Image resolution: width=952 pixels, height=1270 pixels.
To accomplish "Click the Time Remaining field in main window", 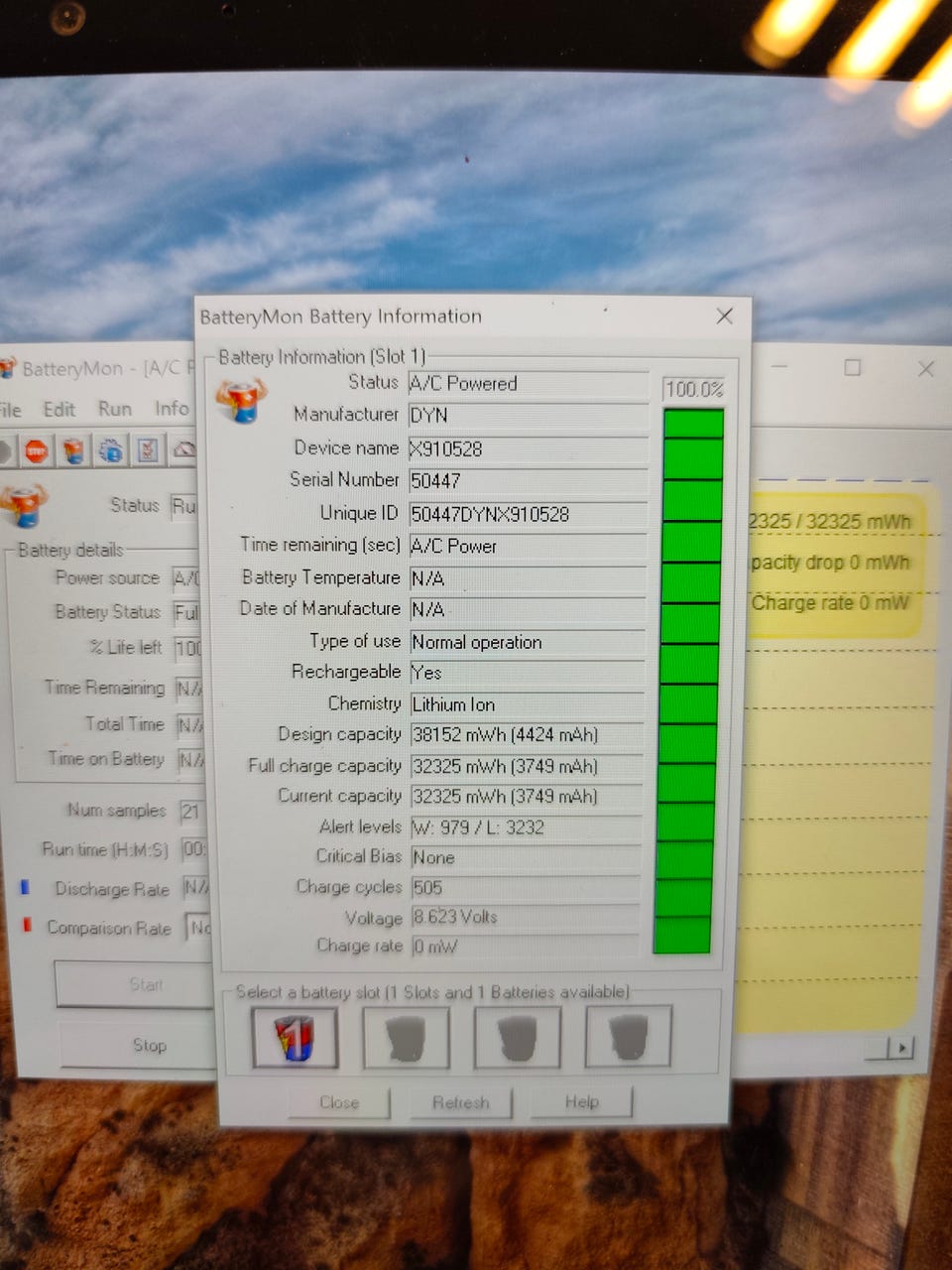I will [x=188, y=688].
